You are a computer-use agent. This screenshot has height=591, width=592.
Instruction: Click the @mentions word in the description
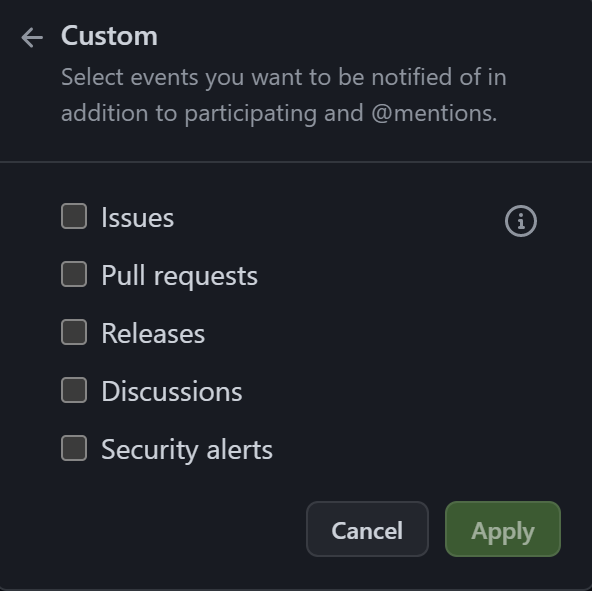tap(434, 113)
